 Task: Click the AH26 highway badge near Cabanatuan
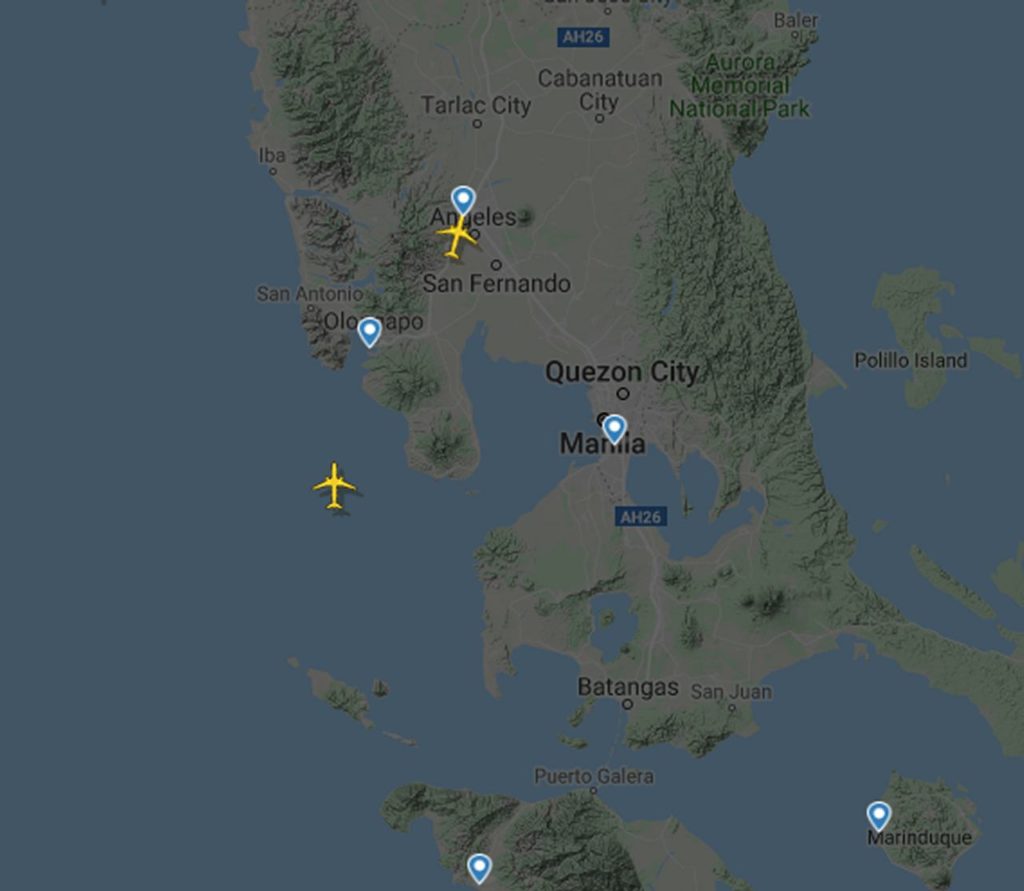583,37
